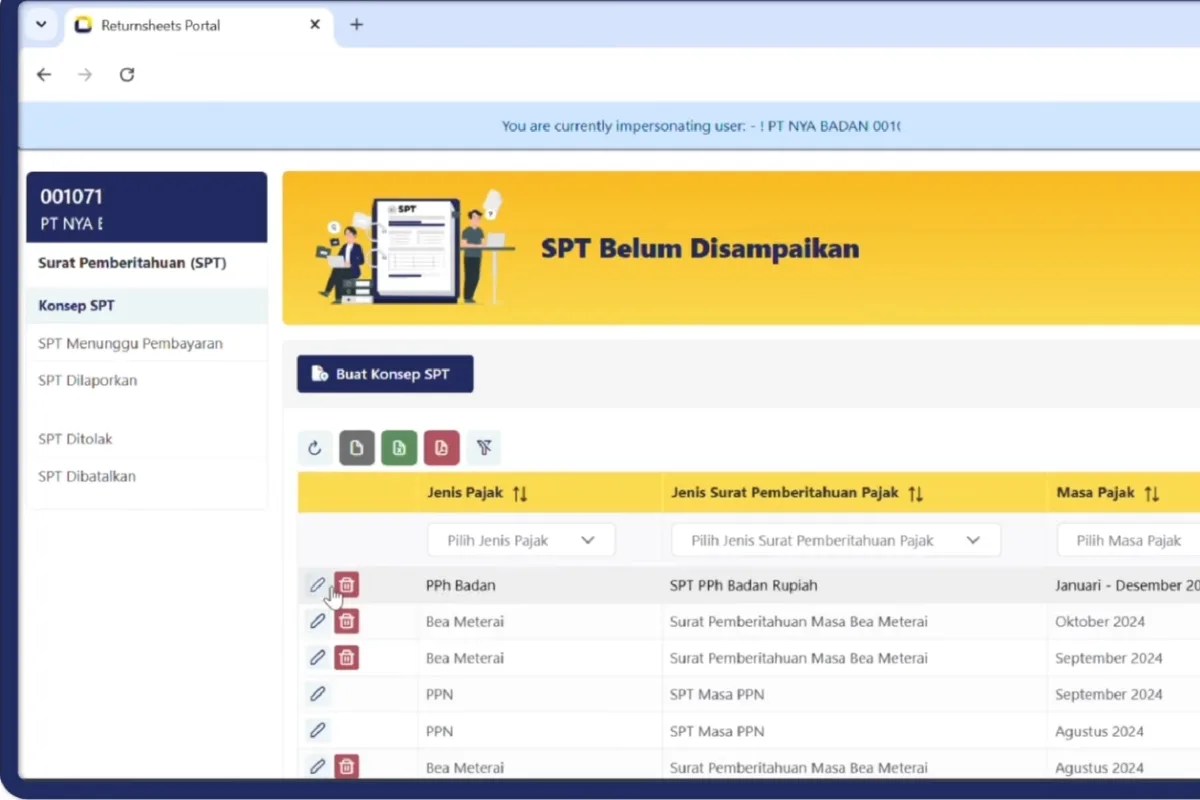The width and height of the screenshot is (1200, 800).
Task: Open the tab search chevron button
Action: 41,25
